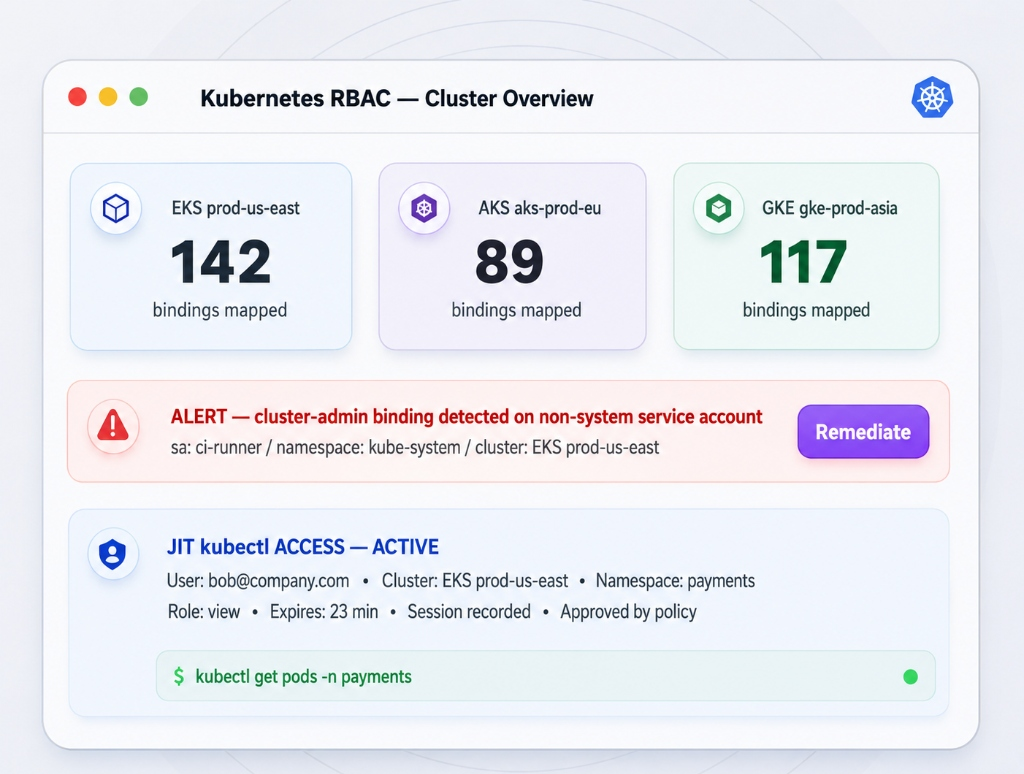Click the AKS aks-prod-eu card title
This screenshot has height=774, width=1024.
click(539, 208)
